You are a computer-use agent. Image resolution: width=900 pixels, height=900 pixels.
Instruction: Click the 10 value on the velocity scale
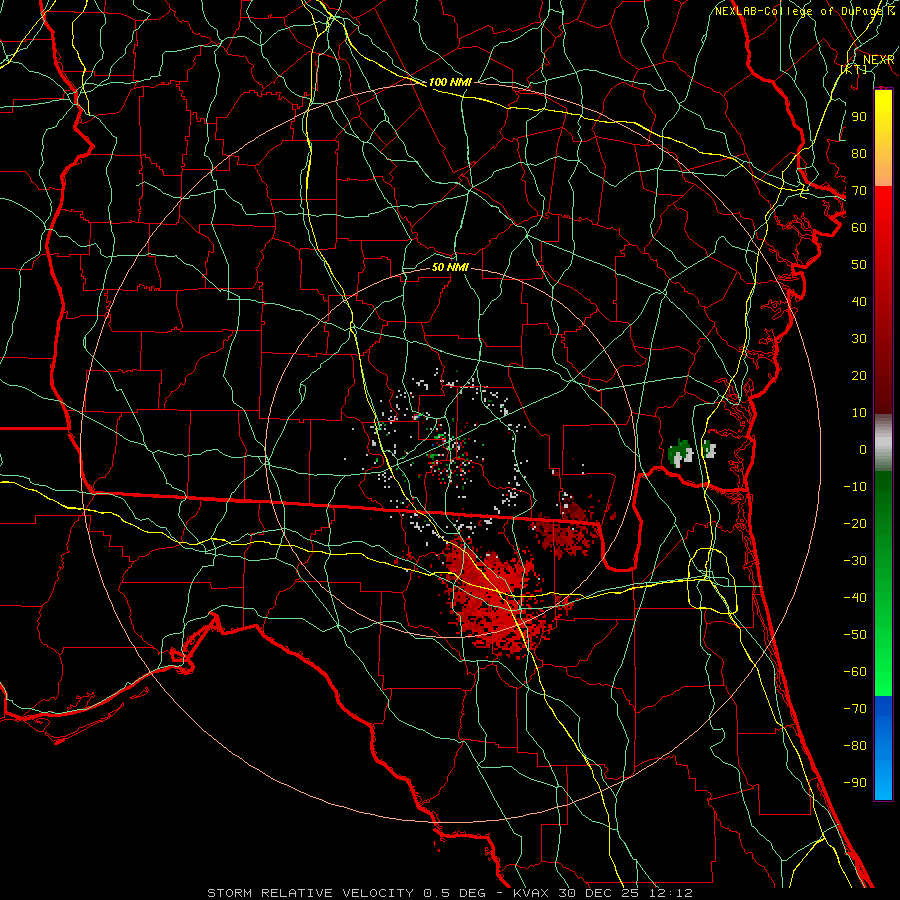859,413
